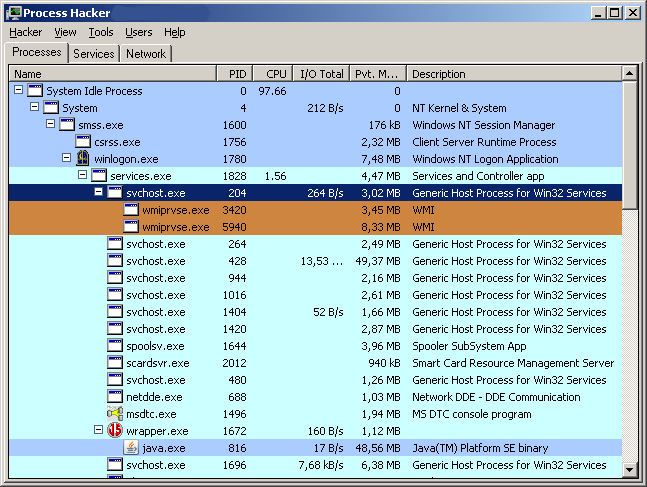Open the Users menu
The image size is (647, 487).
[x=139, y=32]
